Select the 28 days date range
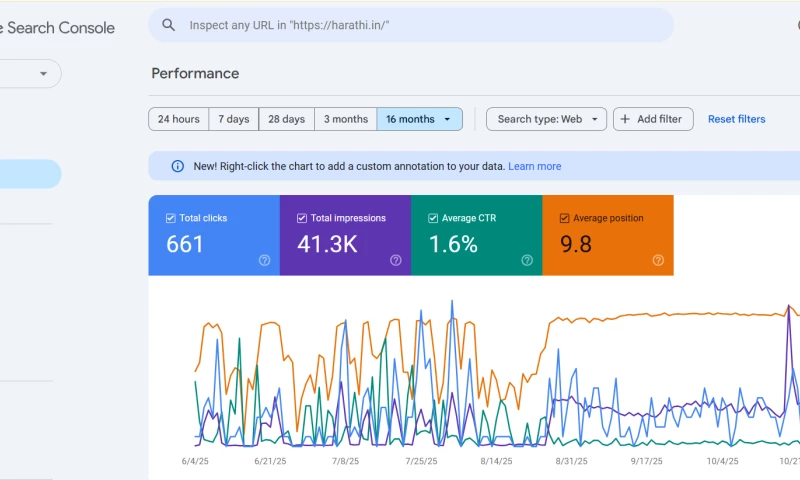 [x=286, y=119]
